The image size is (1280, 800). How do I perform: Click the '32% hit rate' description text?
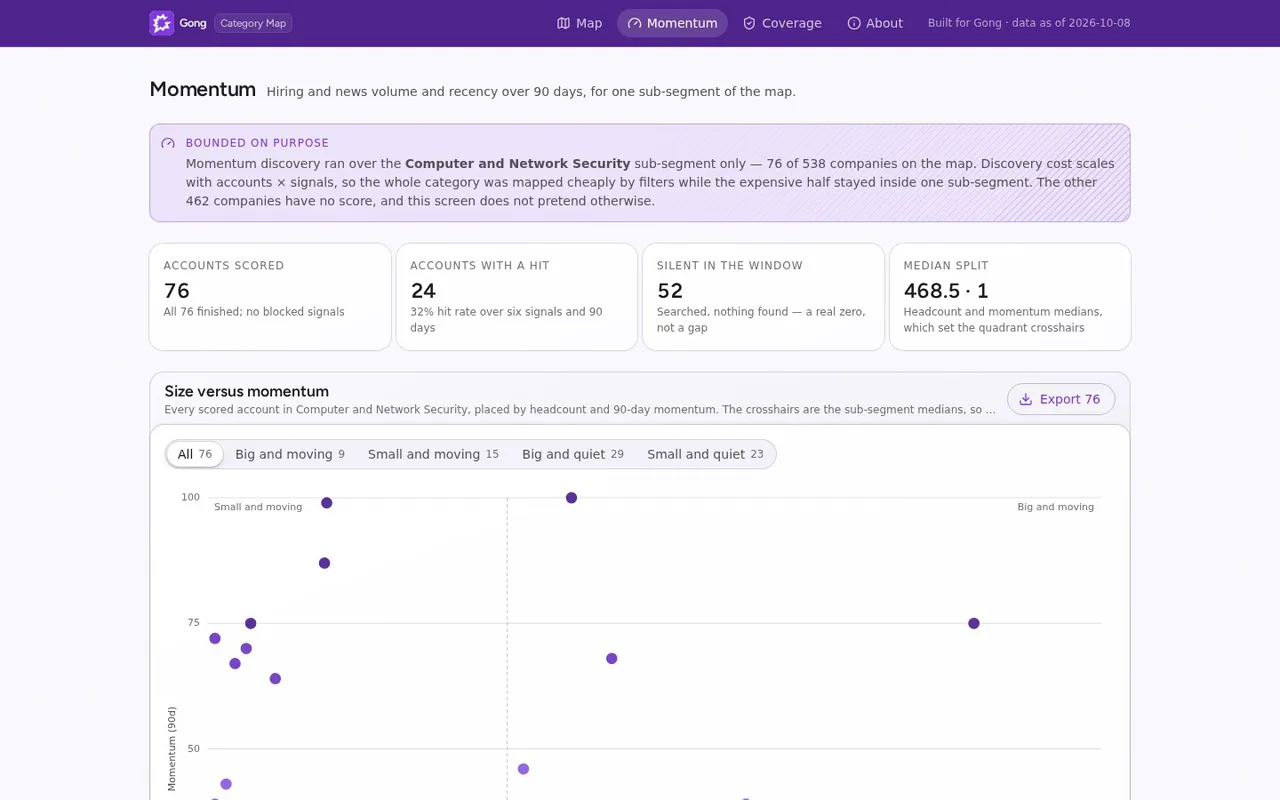(x=507, y=320)
